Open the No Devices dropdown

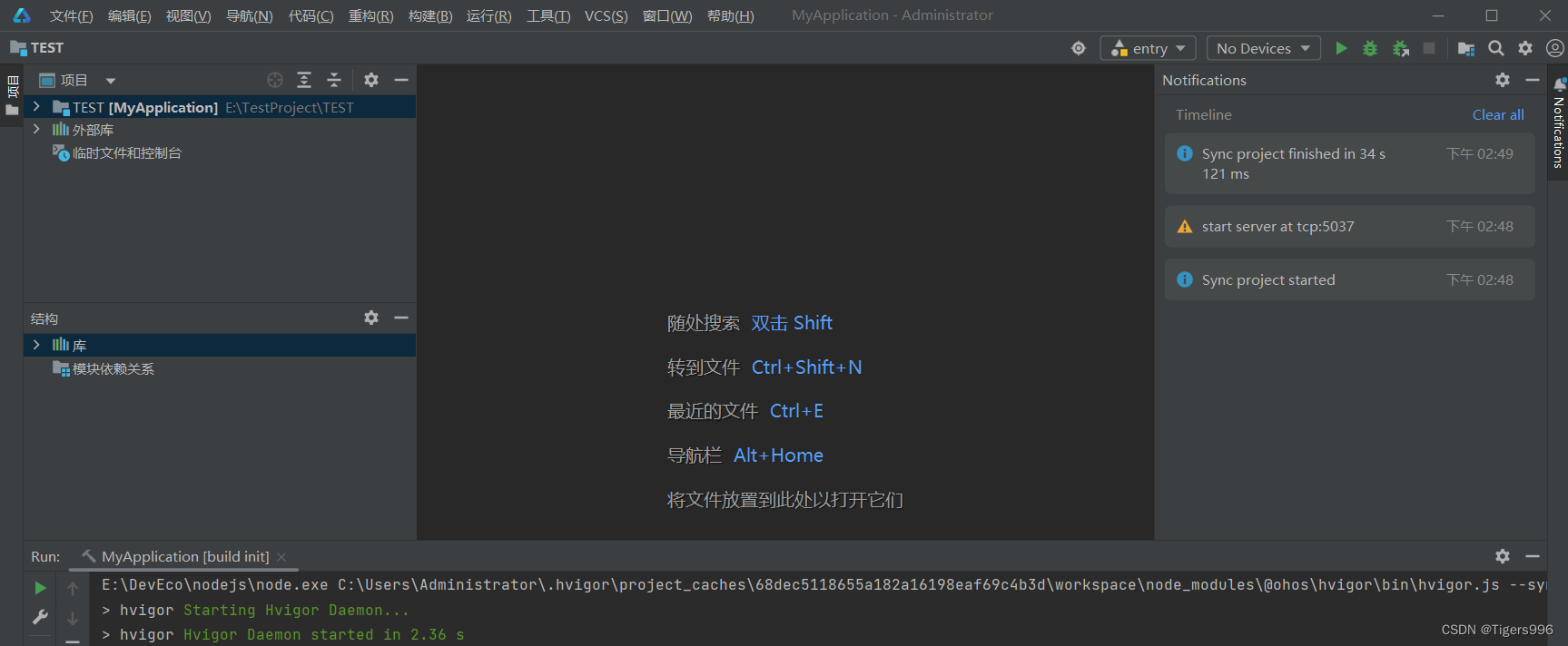(1263, 48)
